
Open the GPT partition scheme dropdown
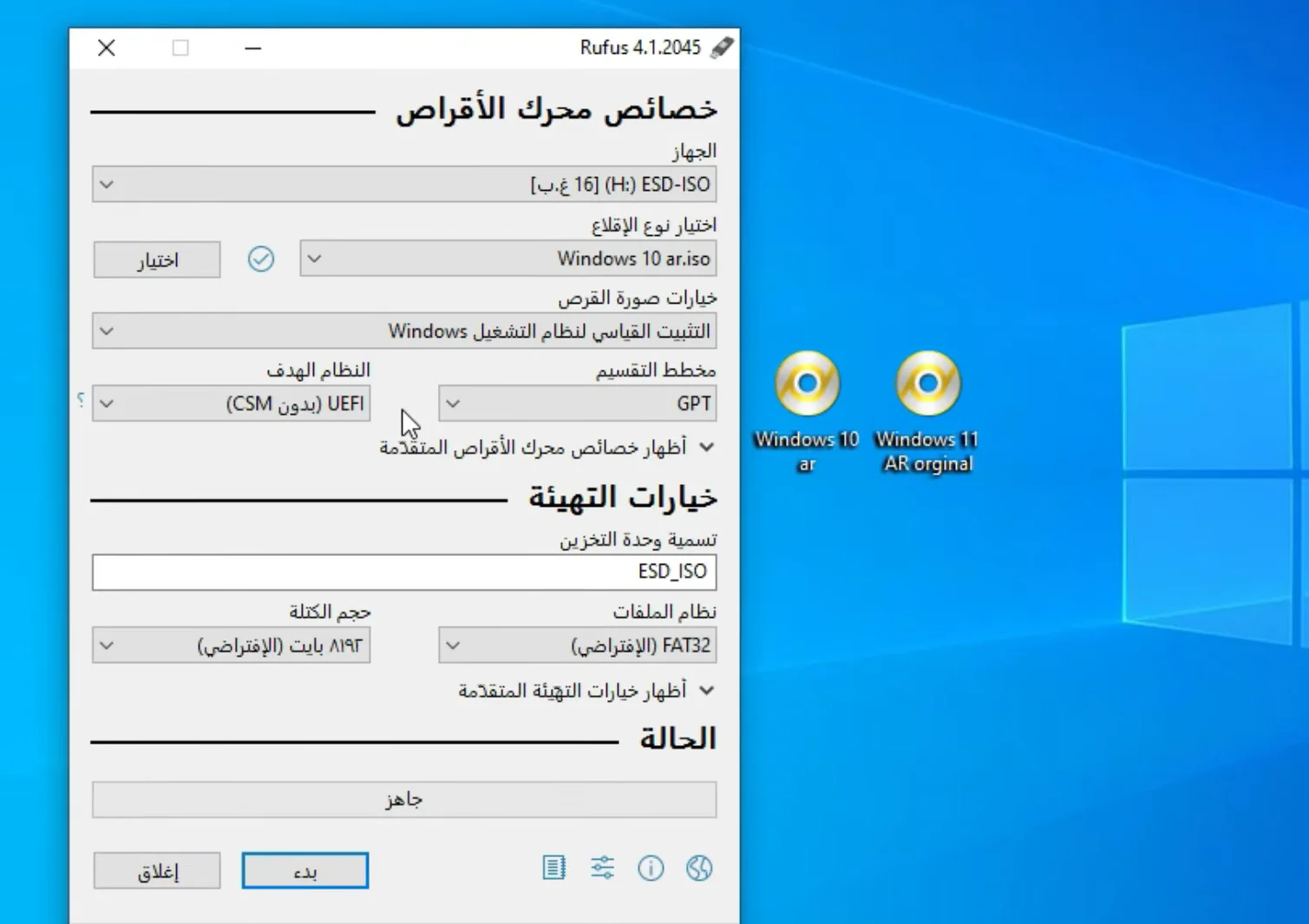pos(578,403)
